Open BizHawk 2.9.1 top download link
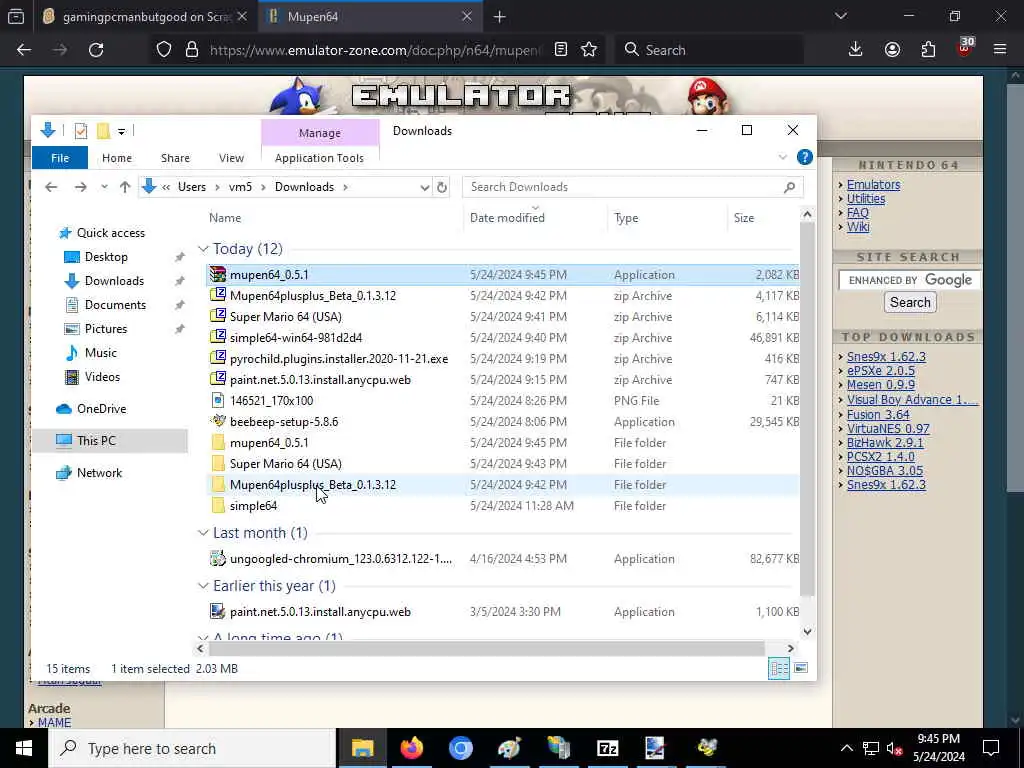The image size is (1024, 768). tap(885, 443)
